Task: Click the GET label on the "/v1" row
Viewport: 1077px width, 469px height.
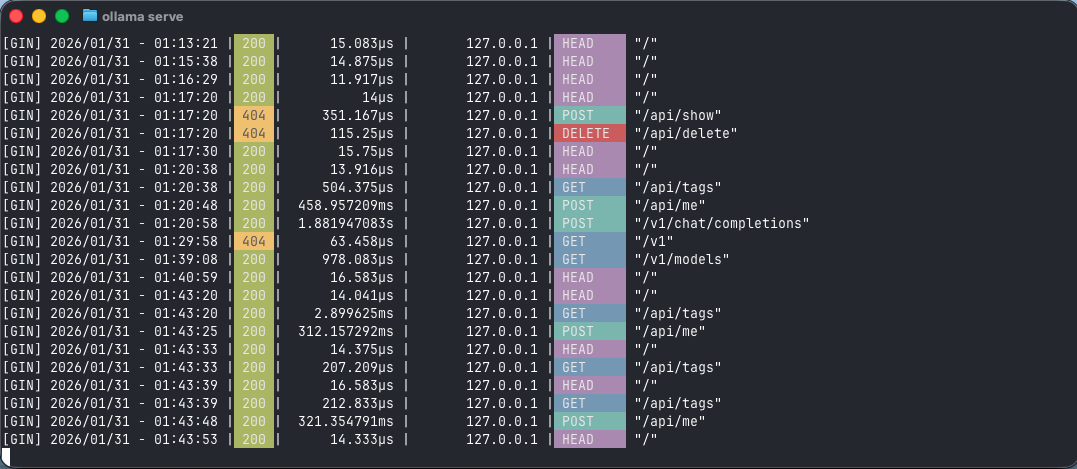Action: pos(590,241)
